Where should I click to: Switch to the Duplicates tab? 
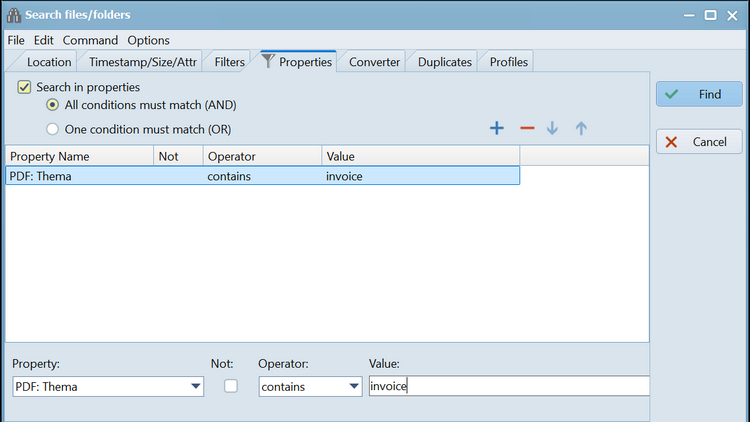(444, 62)
